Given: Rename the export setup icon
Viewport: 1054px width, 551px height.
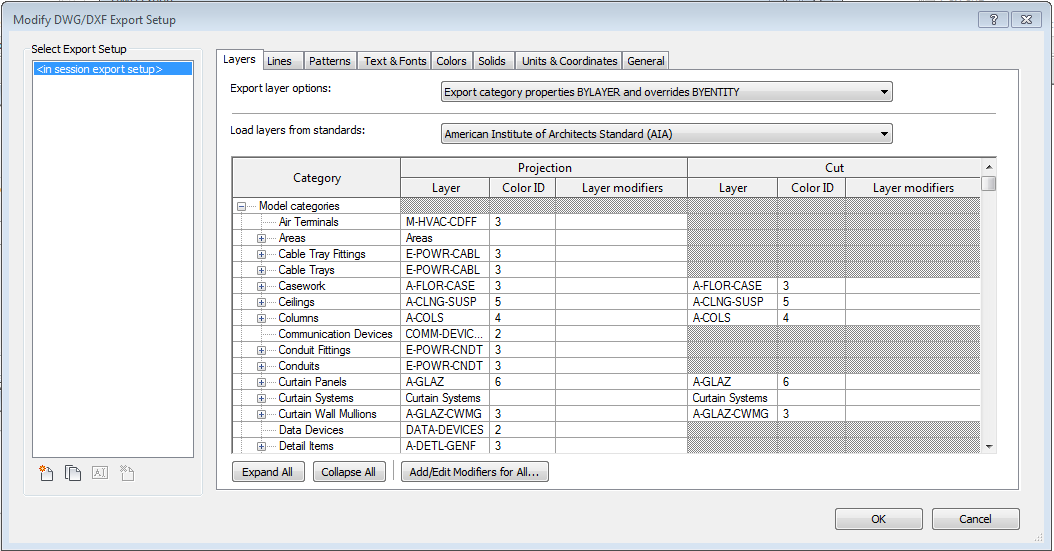Looking at the screenshot, I should (99, 473).
